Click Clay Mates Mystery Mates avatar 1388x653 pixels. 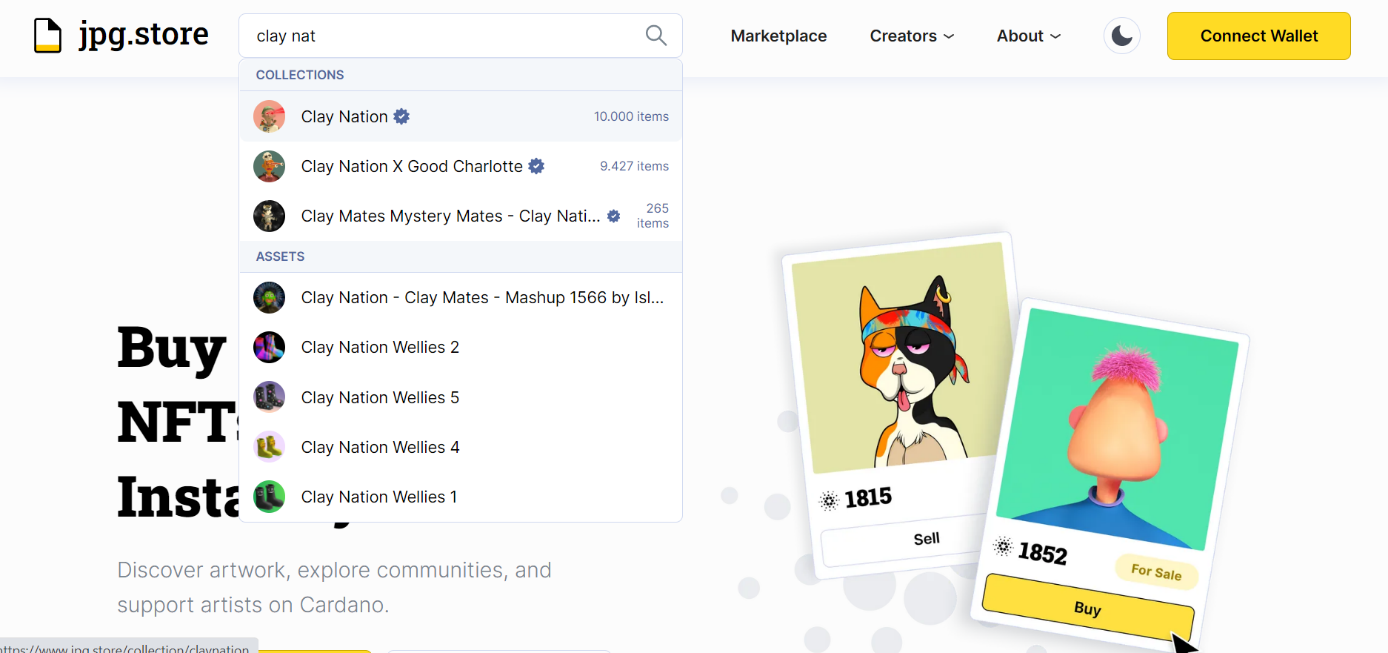pyautogui.click(x=269, y=216)
